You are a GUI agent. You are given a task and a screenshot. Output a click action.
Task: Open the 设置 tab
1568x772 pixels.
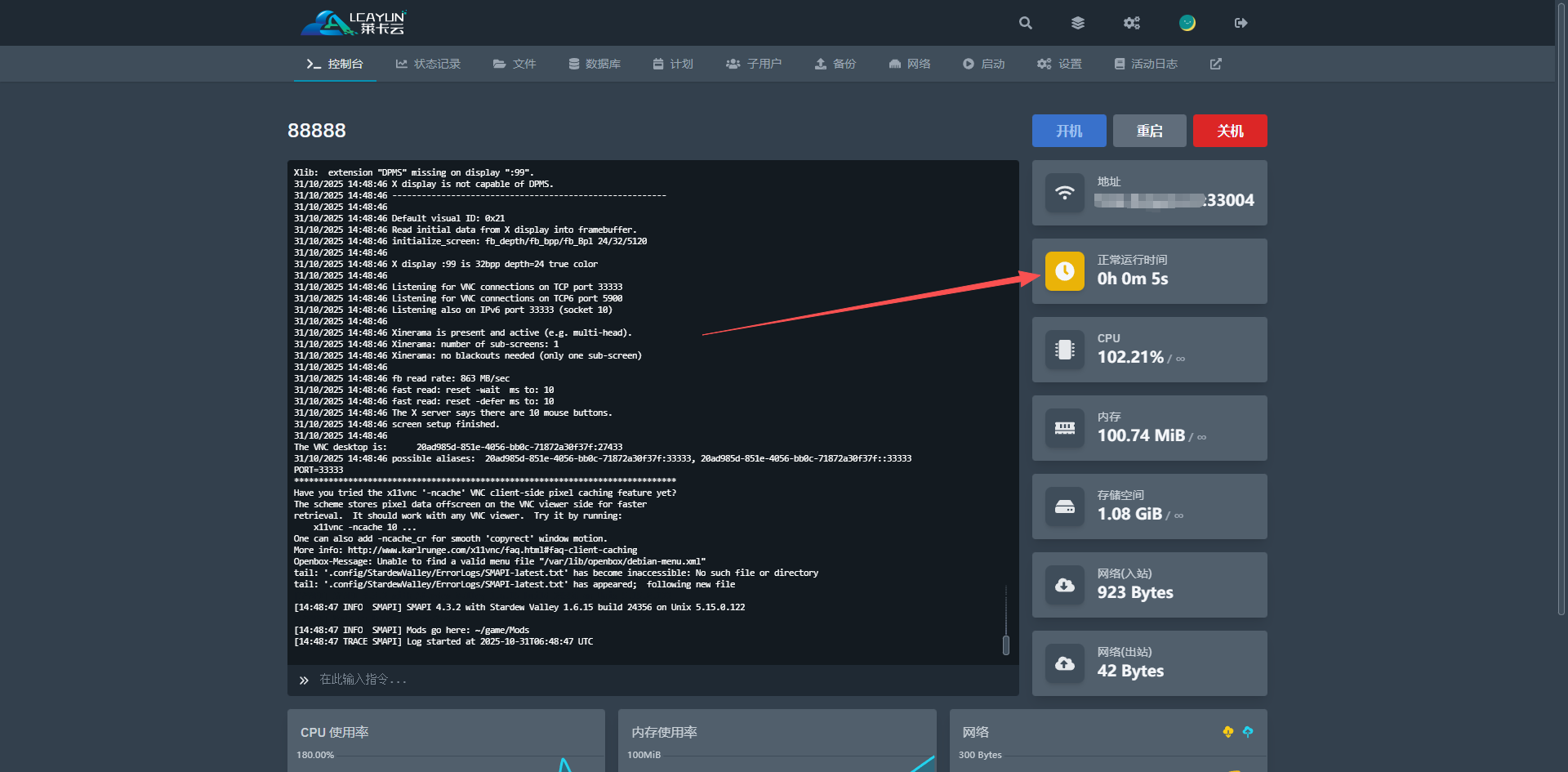click(1059, 64)
